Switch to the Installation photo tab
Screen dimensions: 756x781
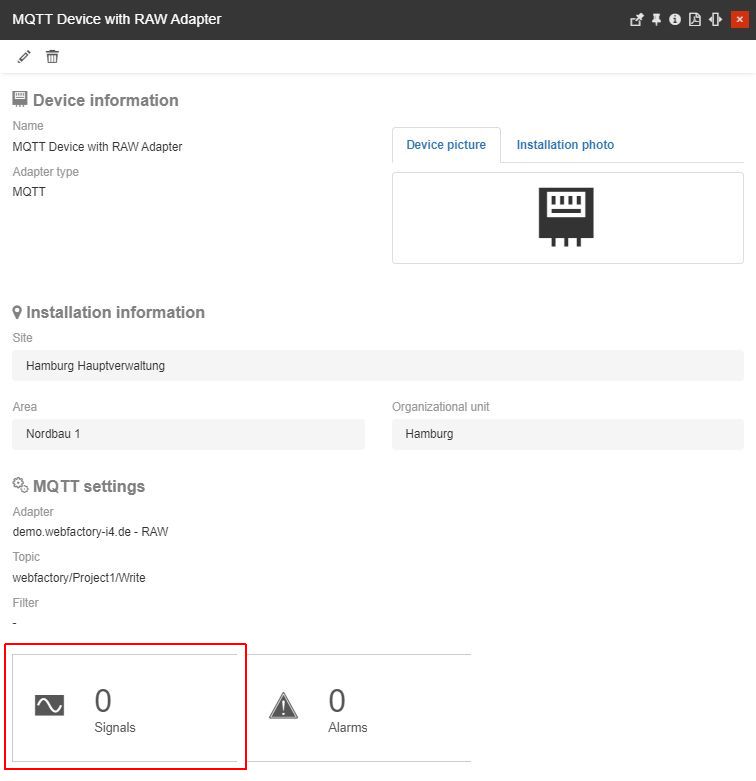click(565, 145)
